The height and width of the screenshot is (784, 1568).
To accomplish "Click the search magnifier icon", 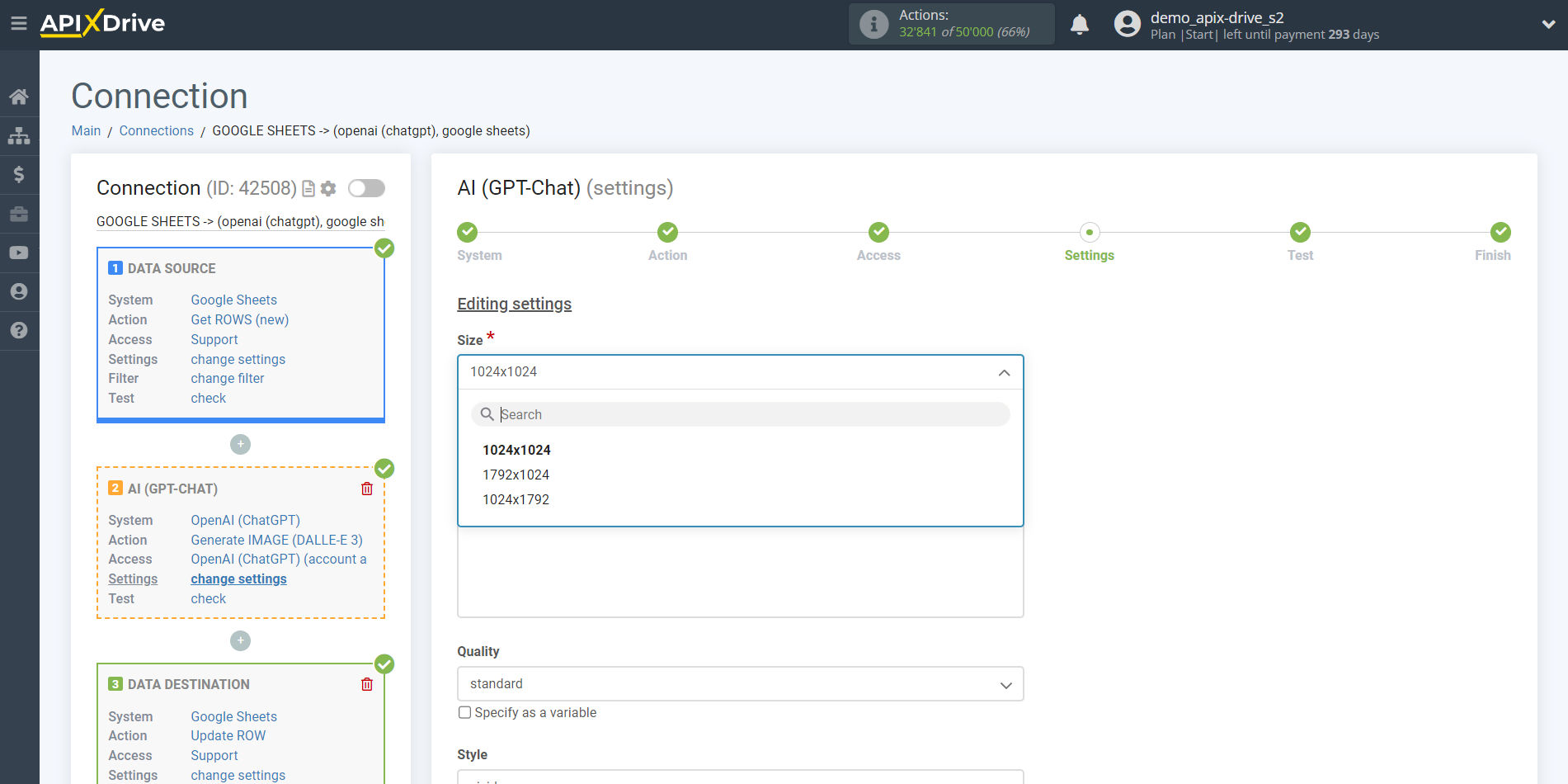I will [x=487, y=414].
